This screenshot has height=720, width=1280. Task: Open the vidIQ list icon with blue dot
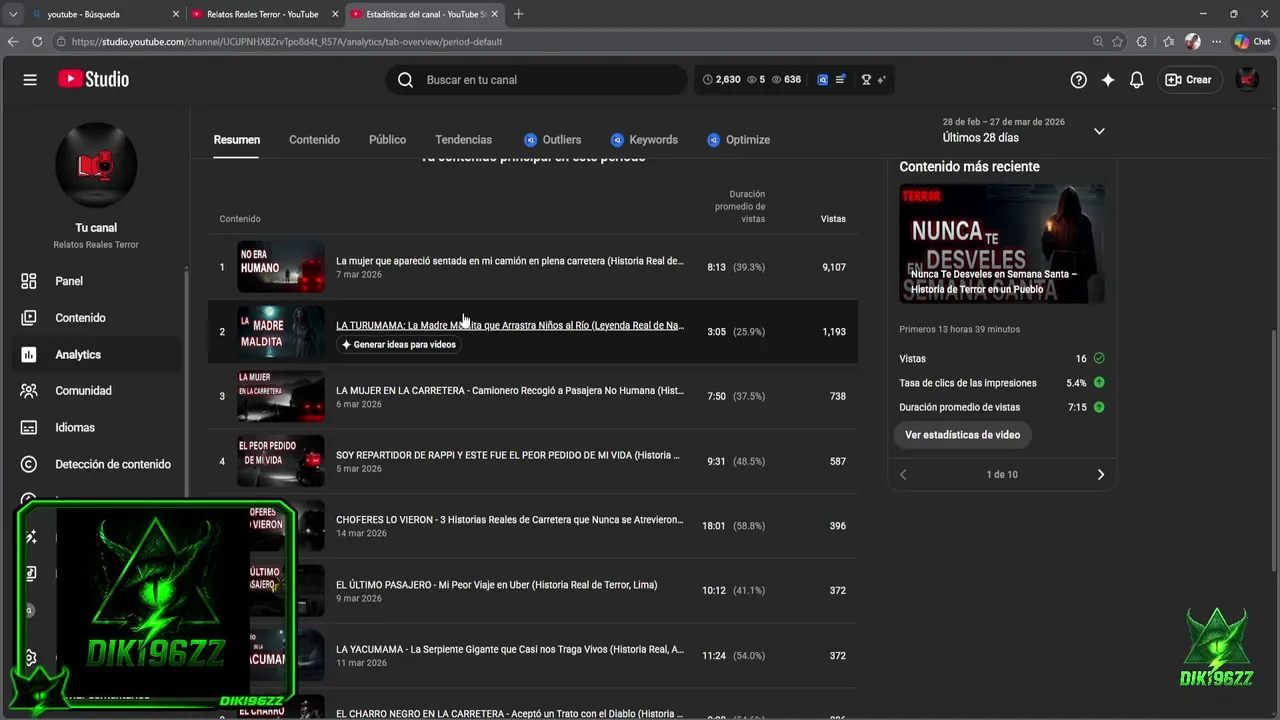(x=840, y=80)
